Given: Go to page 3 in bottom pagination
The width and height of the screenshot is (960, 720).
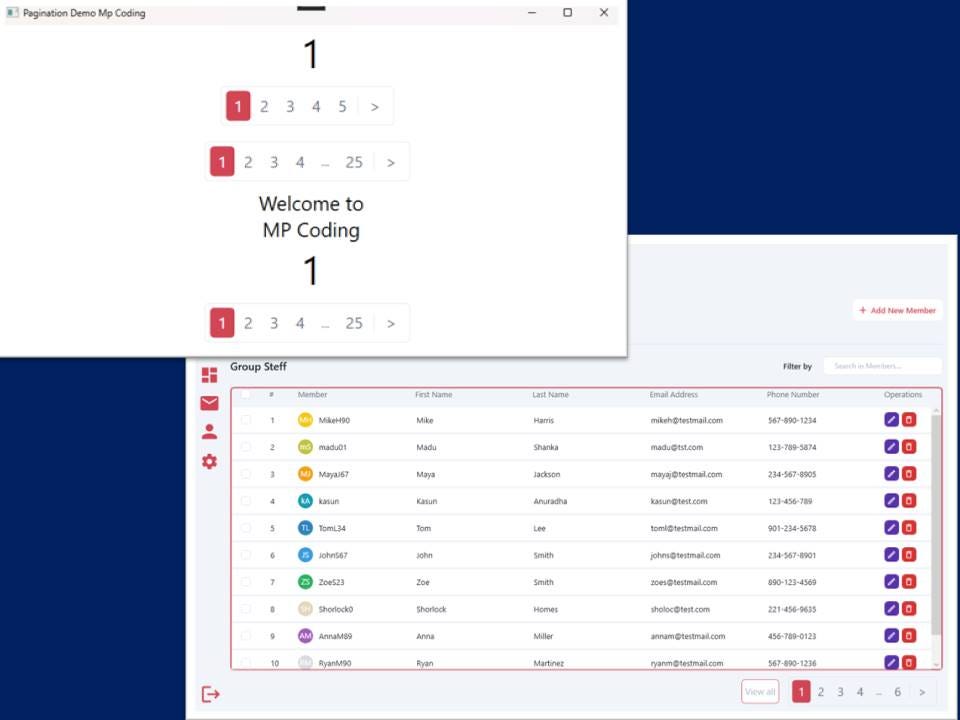Looking at the screenshot, I should [x=840, y=691].
